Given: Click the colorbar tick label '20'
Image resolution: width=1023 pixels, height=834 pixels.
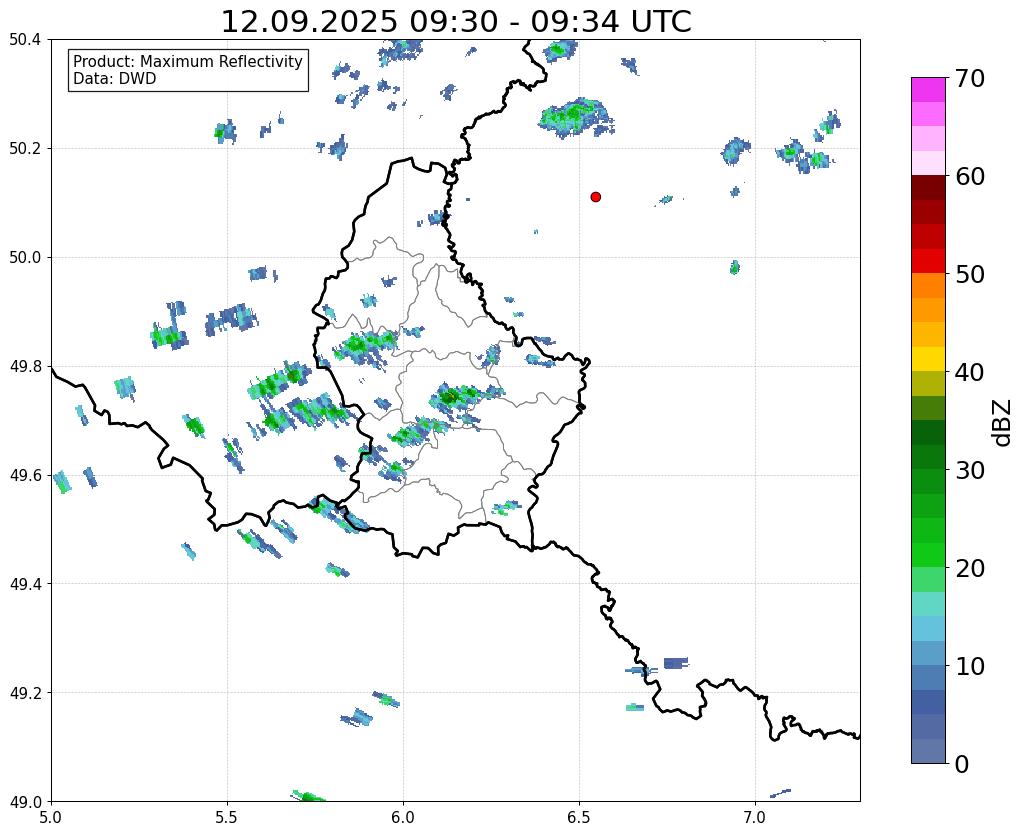Looking at the screenshot, I should 970,568.
